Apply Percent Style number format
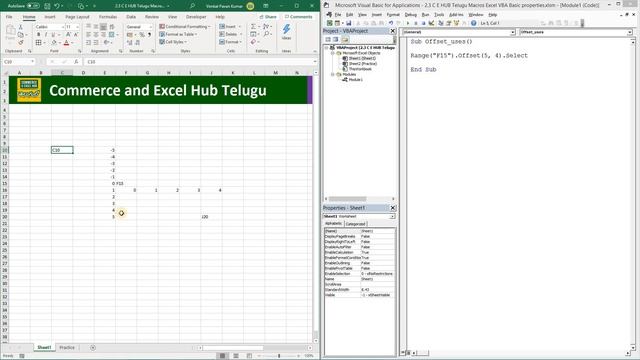The image size is (640, 360). point(142,35)
